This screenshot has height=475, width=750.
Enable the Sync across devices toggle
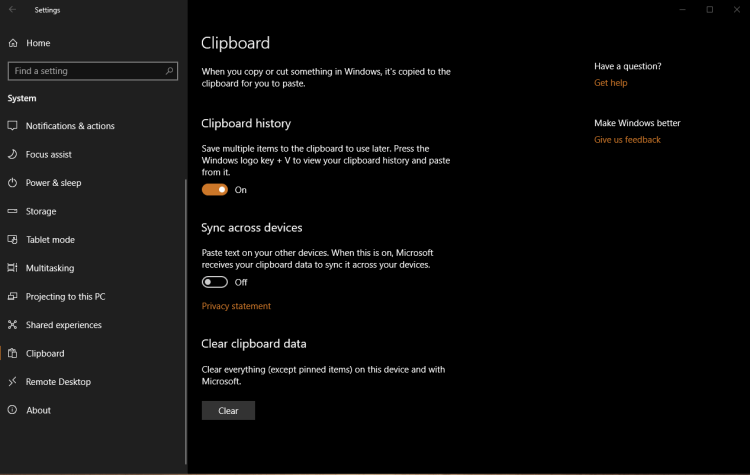pyautogui.click(x=215, y=282)
